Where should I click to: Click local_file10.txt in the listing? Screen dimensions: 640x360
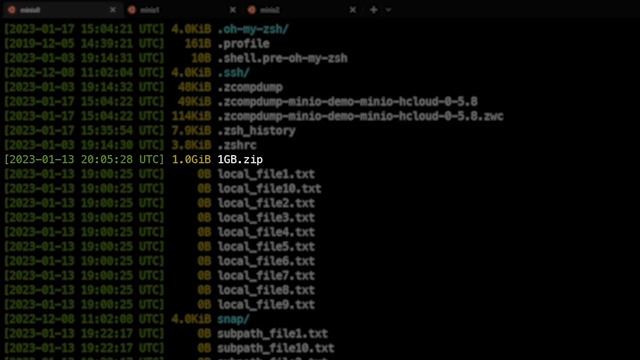[x=269, y=189]
